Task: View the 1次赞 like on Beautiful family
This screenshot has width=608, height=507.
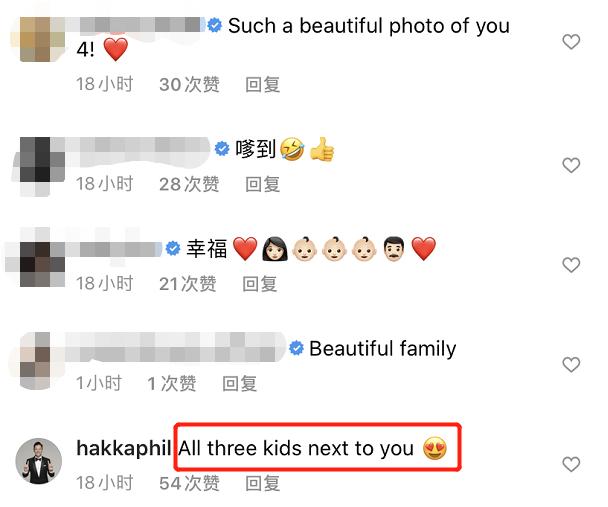Action: click(x=171, y=384)
